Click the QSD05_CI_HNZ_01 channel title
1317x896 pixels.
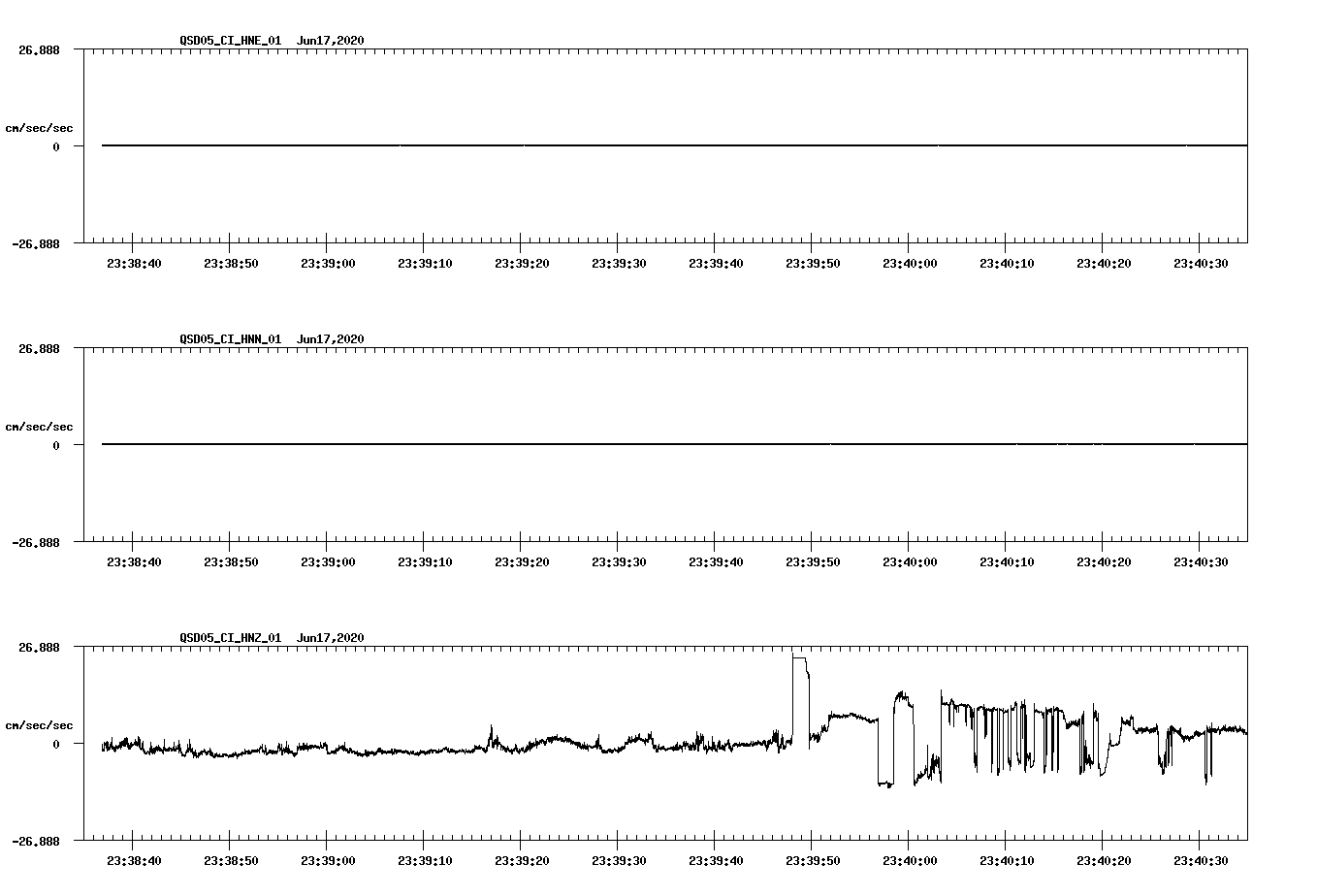point(230,638)
